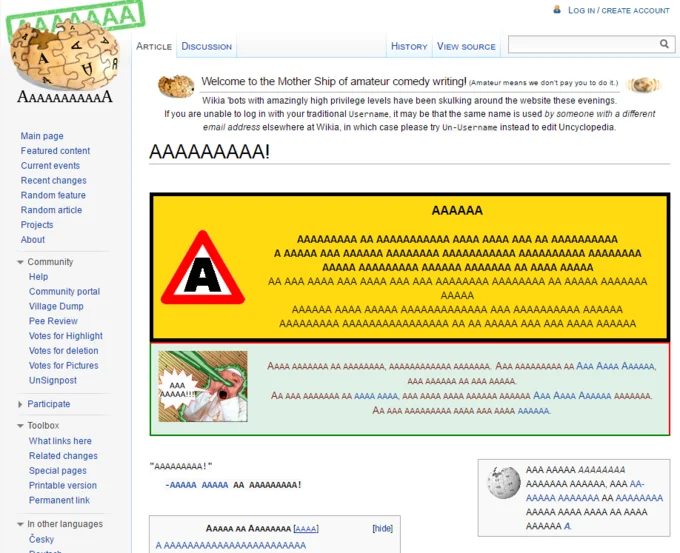Click the puzzle potato site logo
This screenshot has height=553, width=680.
click(65, 54)
